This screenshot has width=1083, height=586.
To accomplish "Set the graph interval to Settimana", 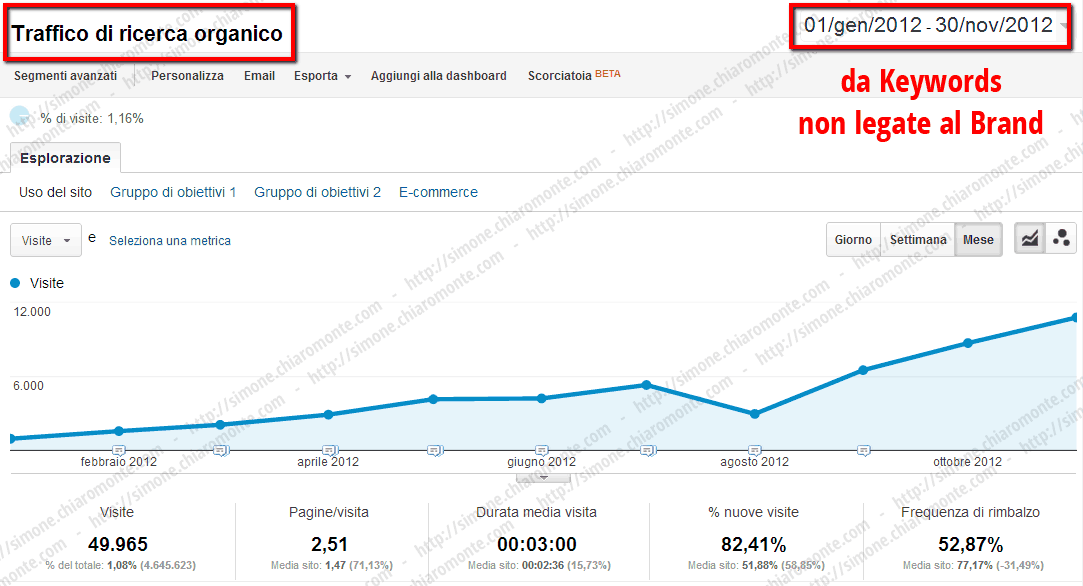I will (x=918, y=240).
